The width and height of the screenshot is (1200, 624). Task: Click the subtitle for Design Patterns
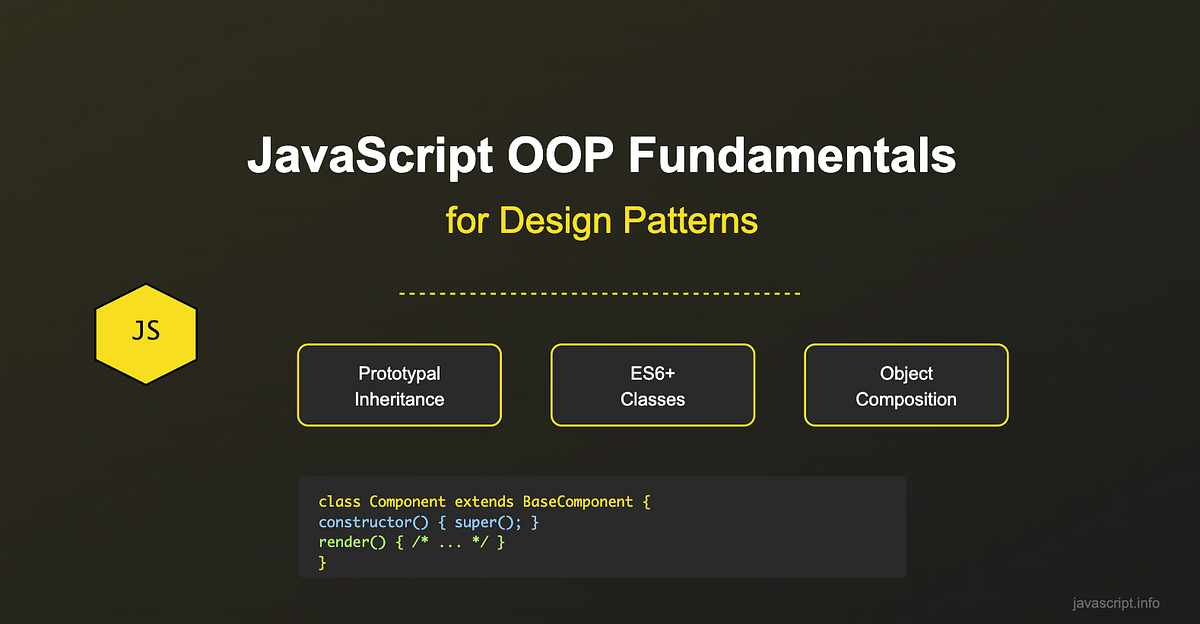[x=602, y=221]
